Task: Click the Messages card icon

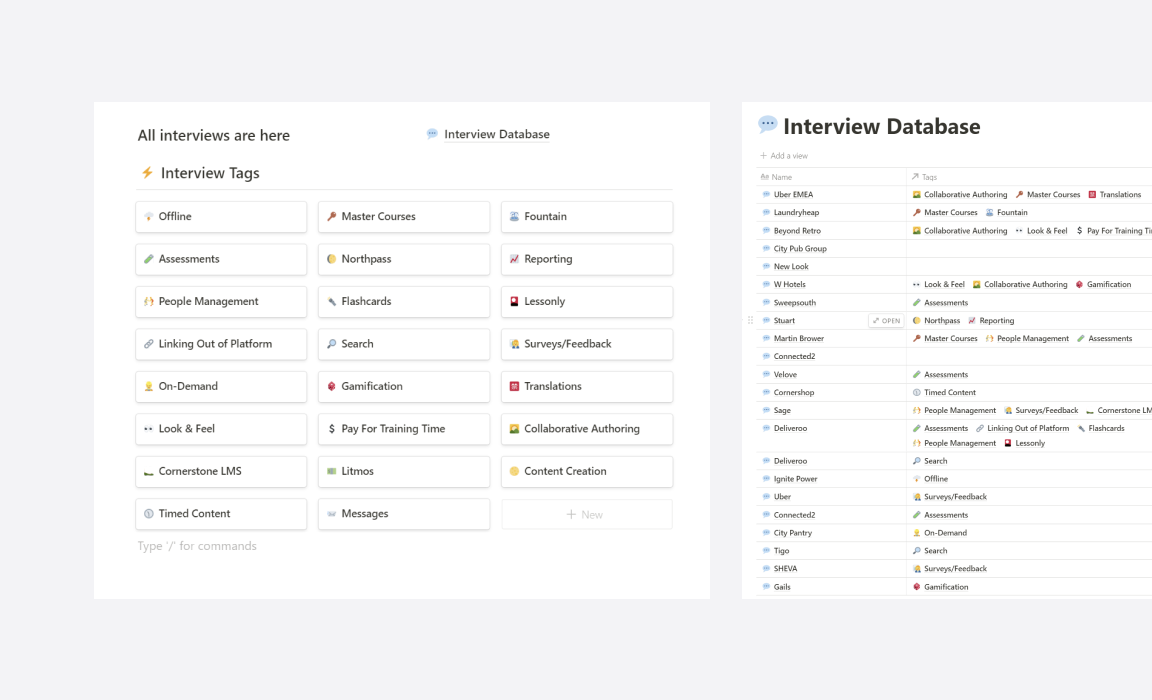Action: point(331,514)
